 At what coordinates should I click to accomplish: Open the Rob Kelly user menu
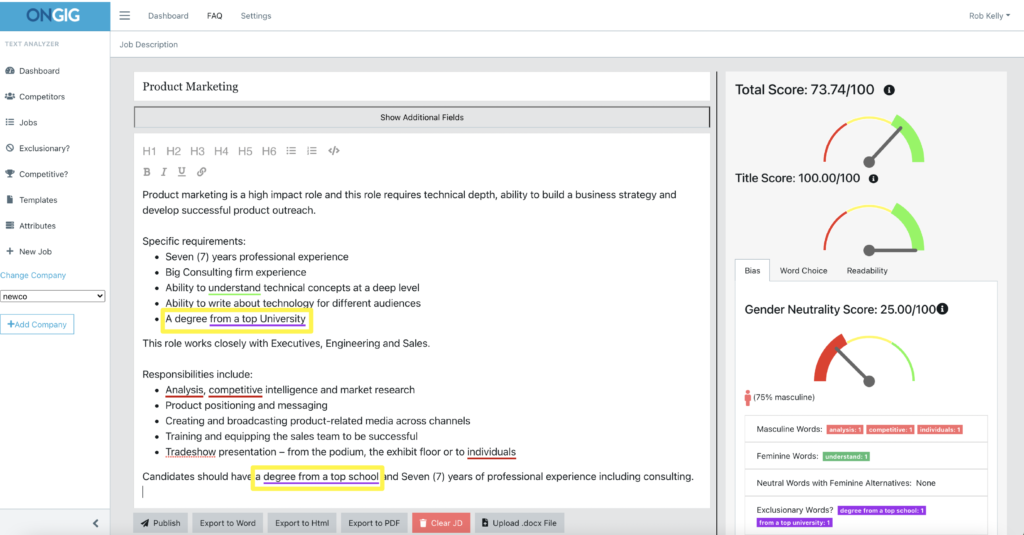click(989, 16)
